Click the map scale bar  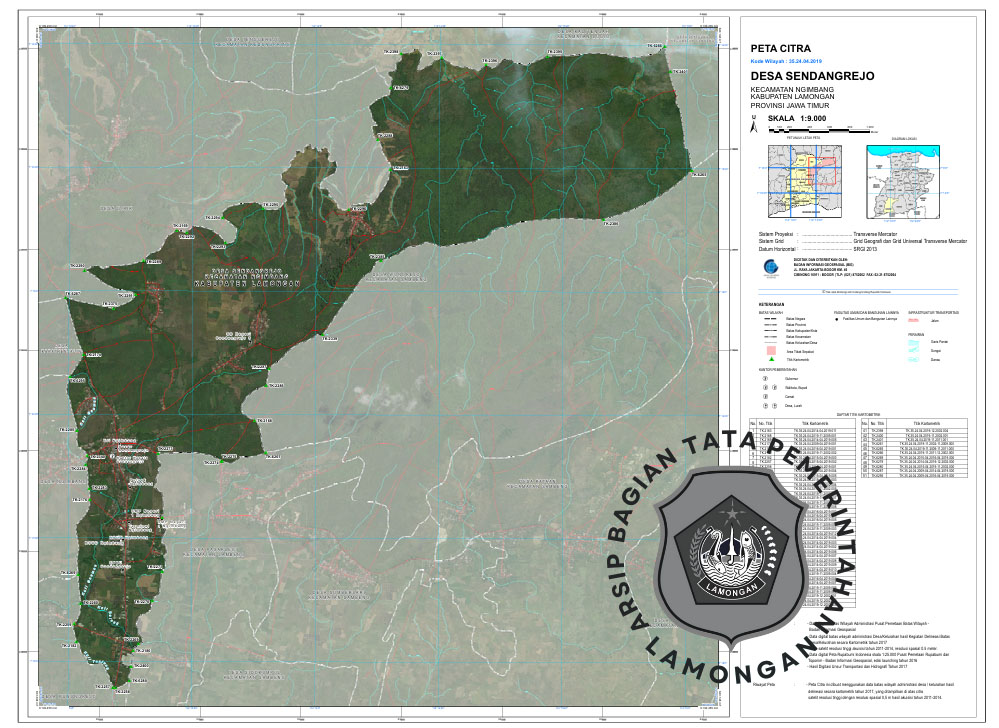pos(820,131)
